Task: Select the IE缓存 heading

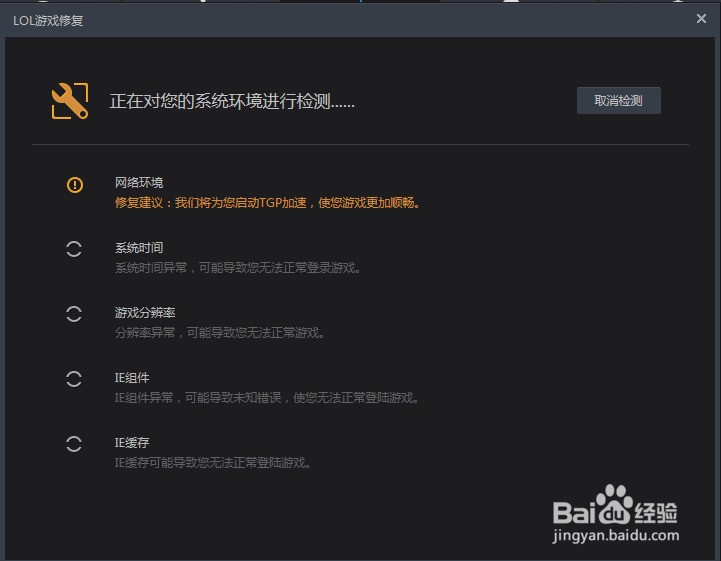Action: [132, 442]
